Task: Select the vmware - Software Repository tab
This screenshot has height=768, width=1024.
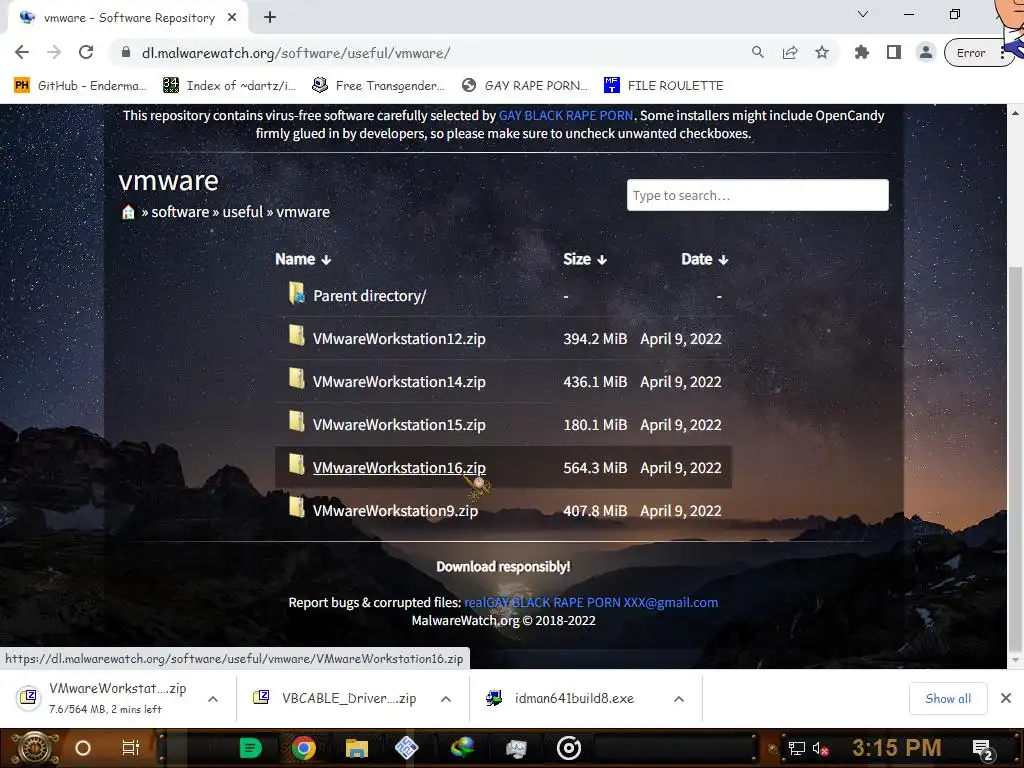Action: pos(129,18)
